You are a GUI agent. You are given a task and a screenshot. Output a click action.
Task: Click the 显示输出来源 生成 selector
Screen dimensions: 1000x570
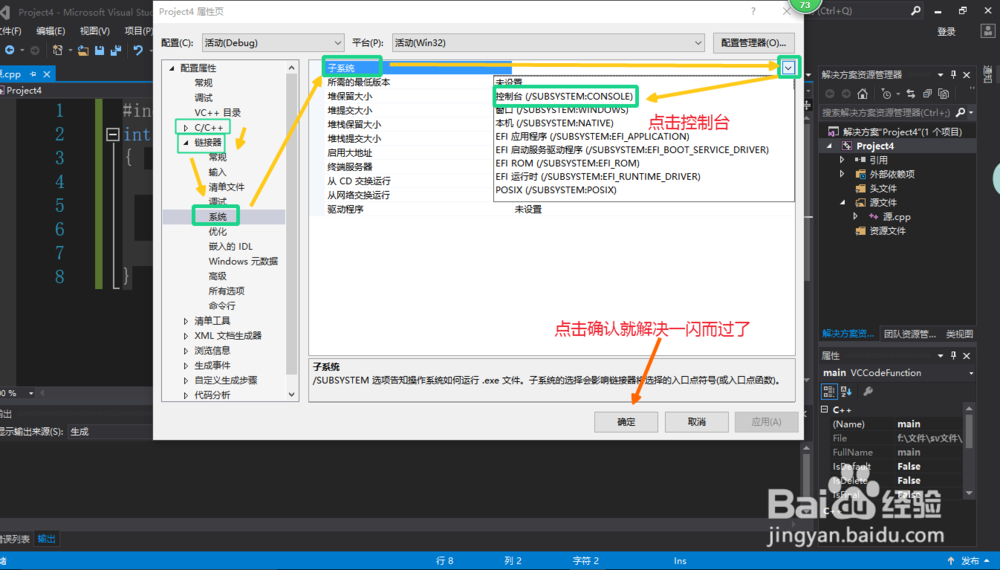110,432
